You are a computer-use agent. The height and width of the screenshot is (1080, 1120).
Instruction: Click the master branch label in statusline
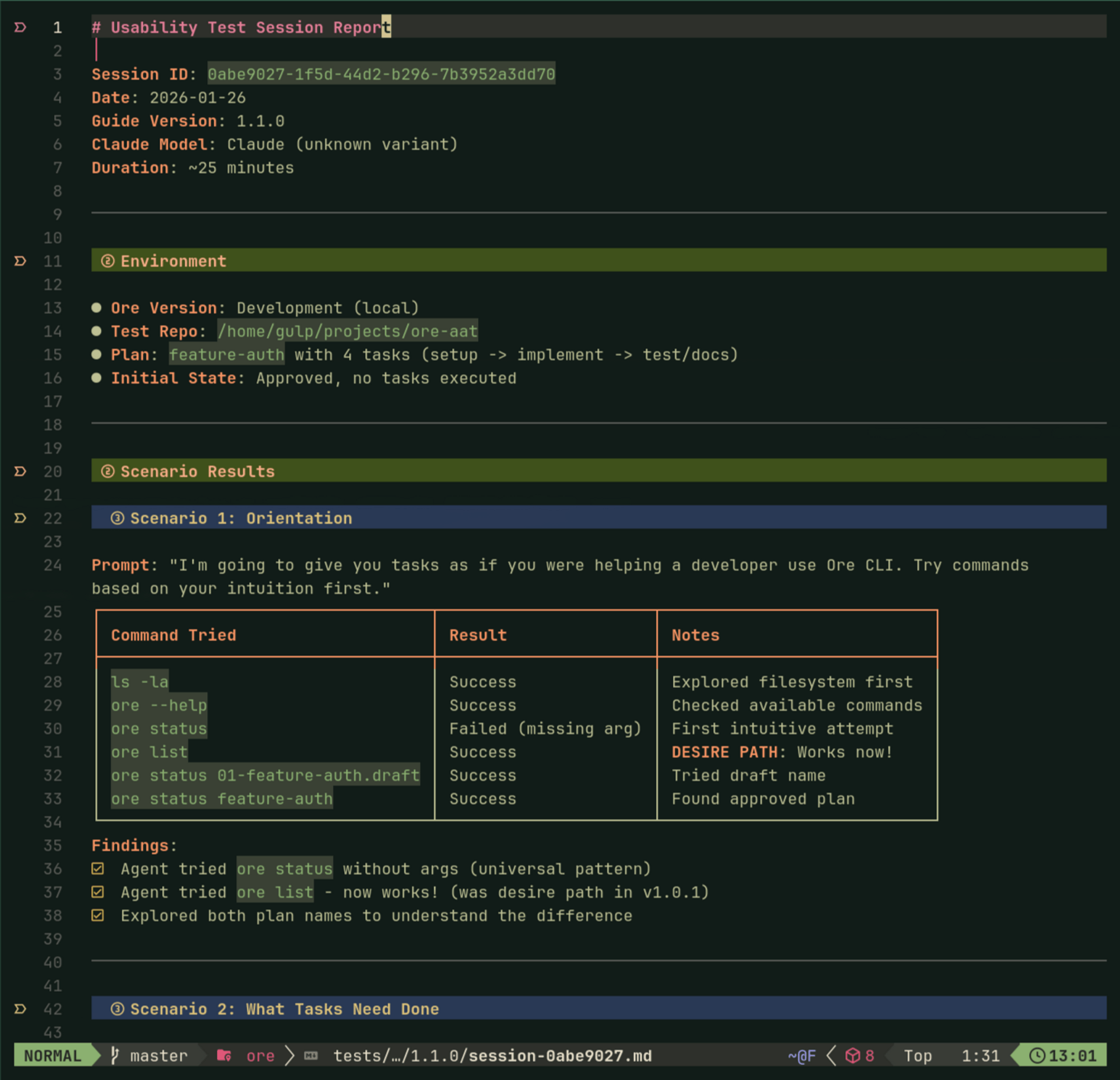pyautogui.click(x=159, y=1055)
